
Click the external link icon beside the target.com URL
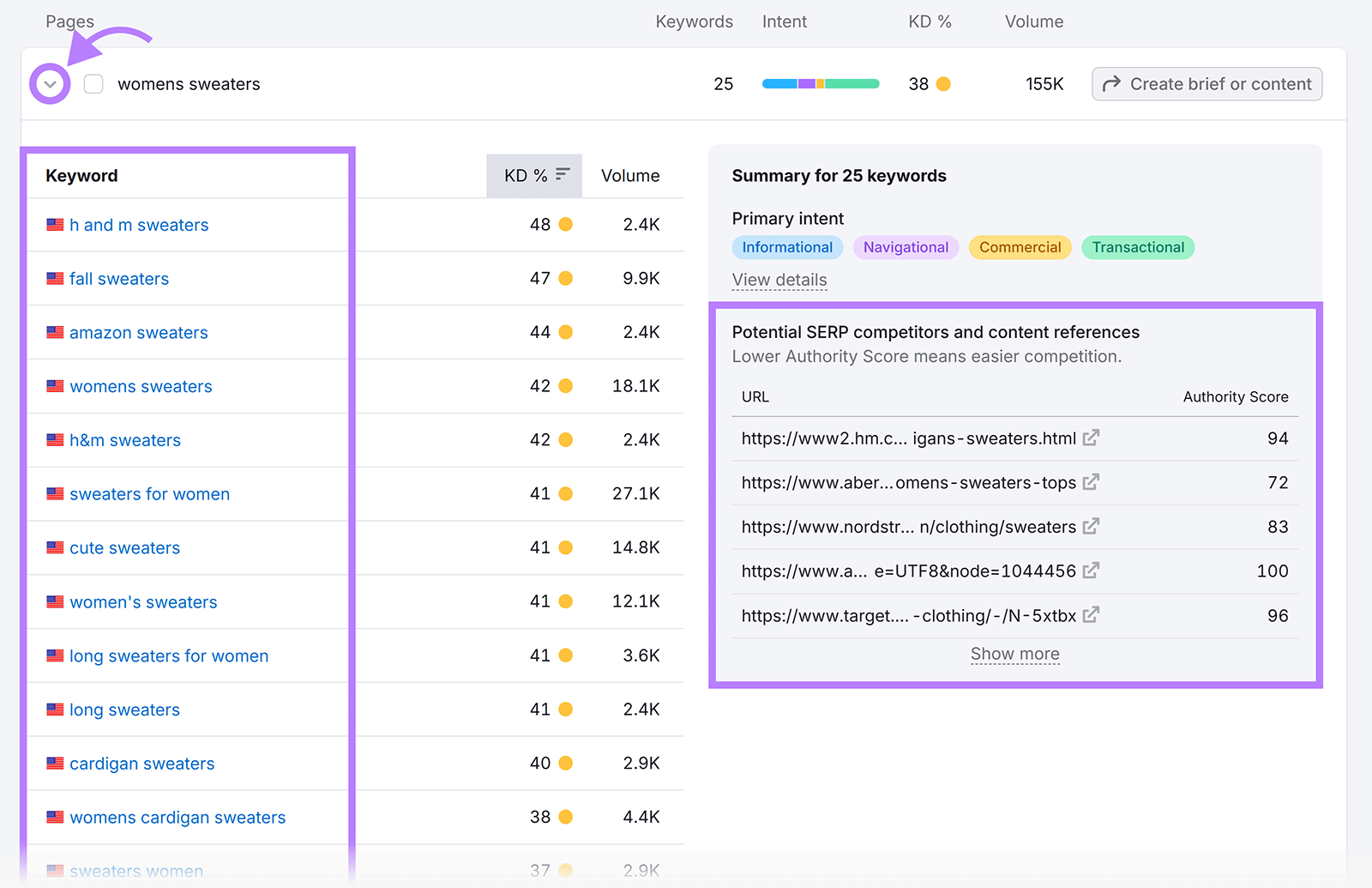click(x=1091, y=615)
